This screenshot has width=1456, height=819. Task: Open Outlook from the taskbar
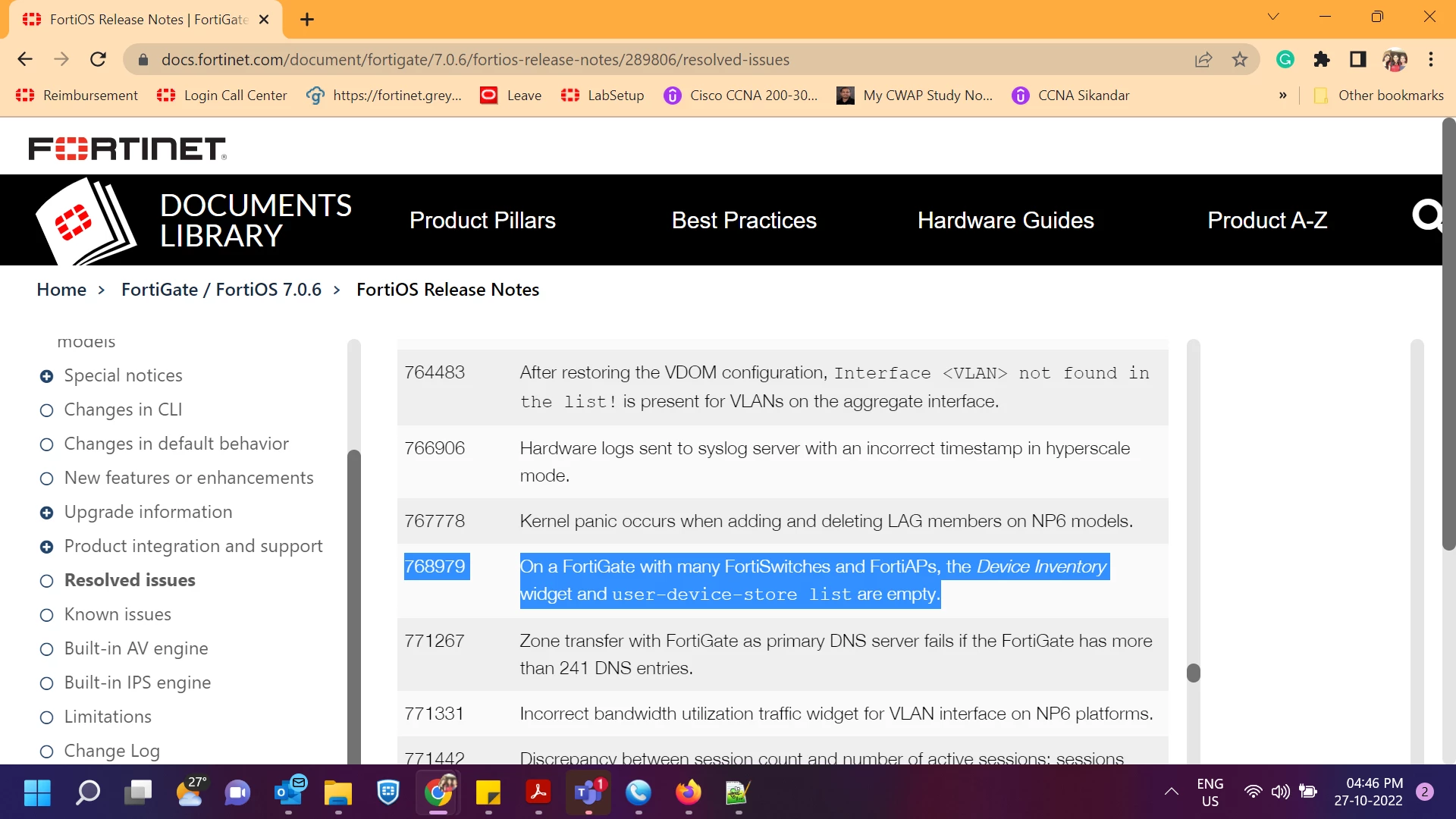(x=289, y=792)
